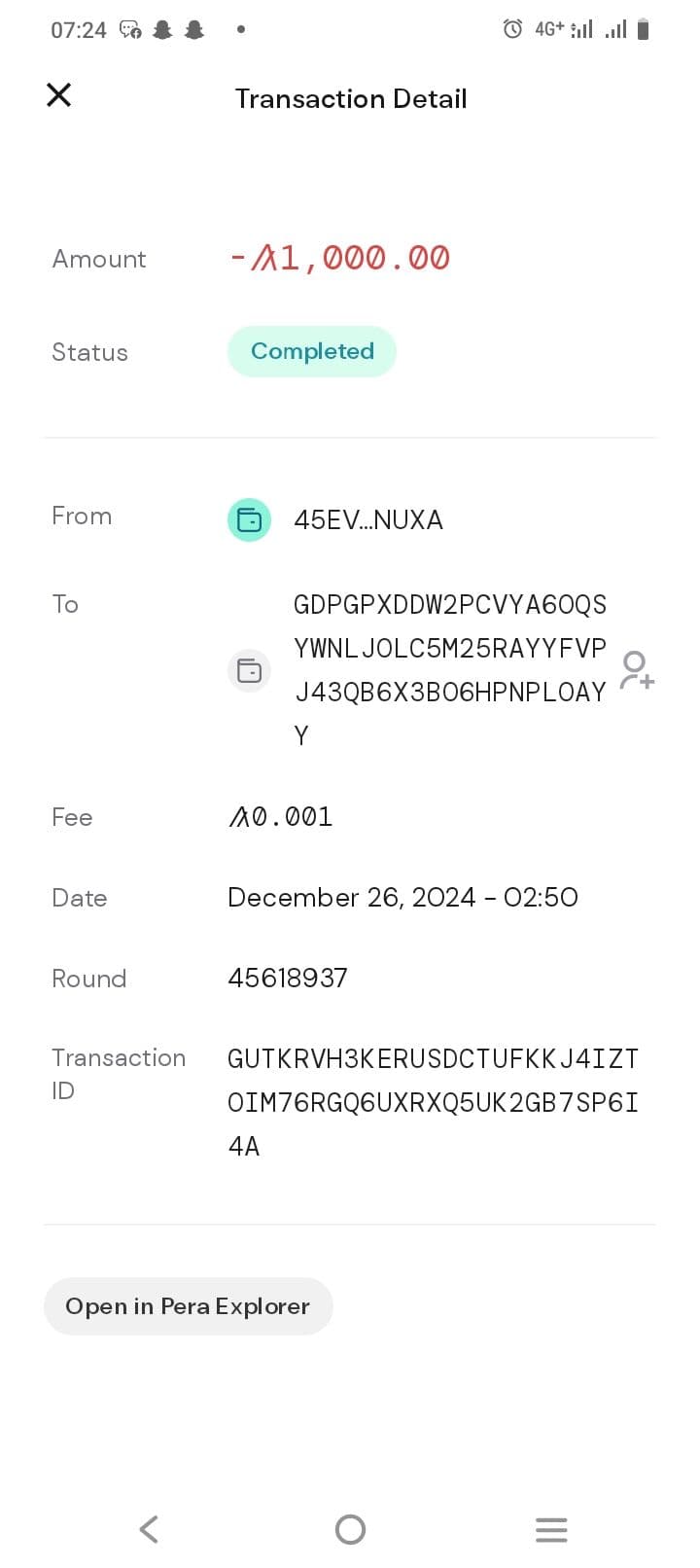Tap the red amount value
The width and height of the screenshot is (700, 1568).
[x=339, y=258]
